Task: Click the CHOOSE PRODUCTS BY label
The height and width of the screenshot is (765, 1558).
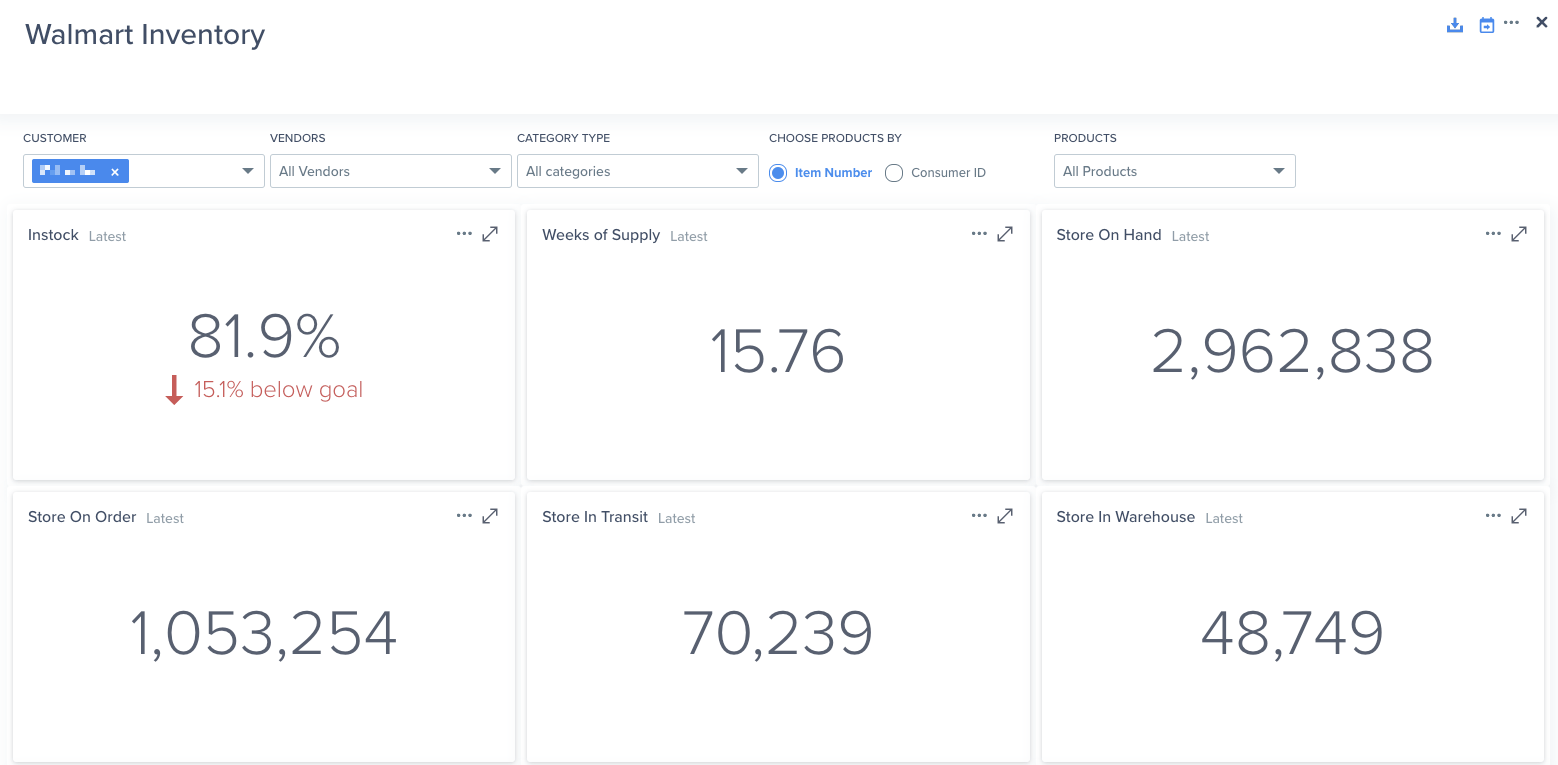Action: click(835, 138)
